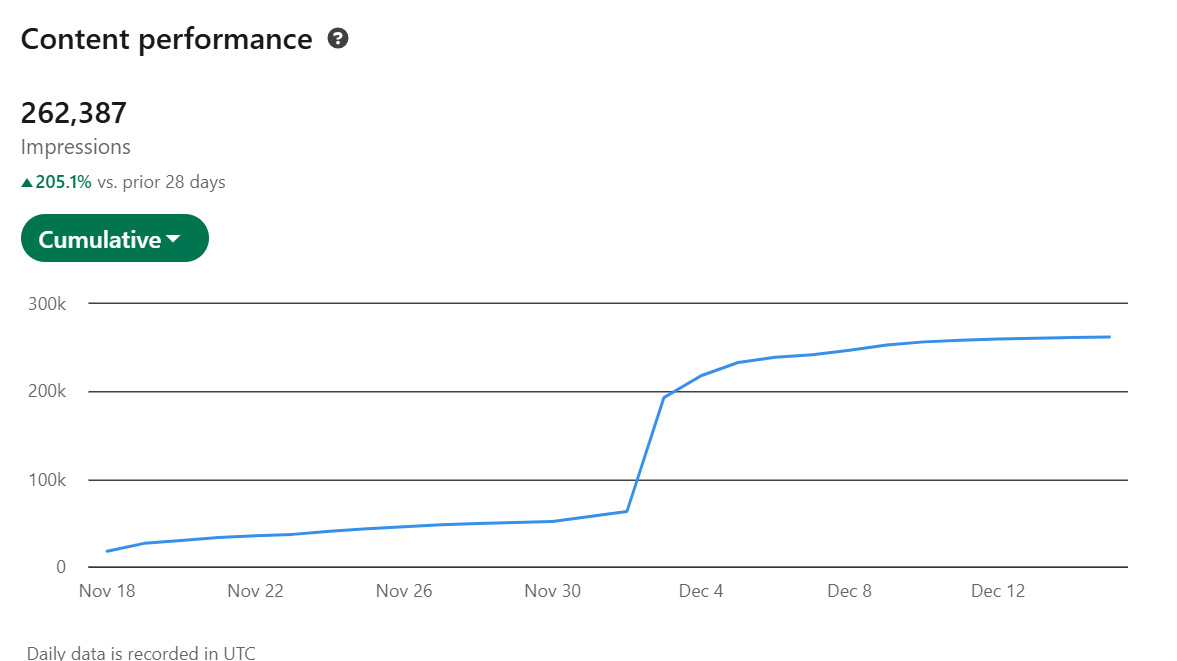The height and width of the screenshot is (661, 1177).
Task: Select the Nov 18 date label on the x-axis
Action: [106, 591]
